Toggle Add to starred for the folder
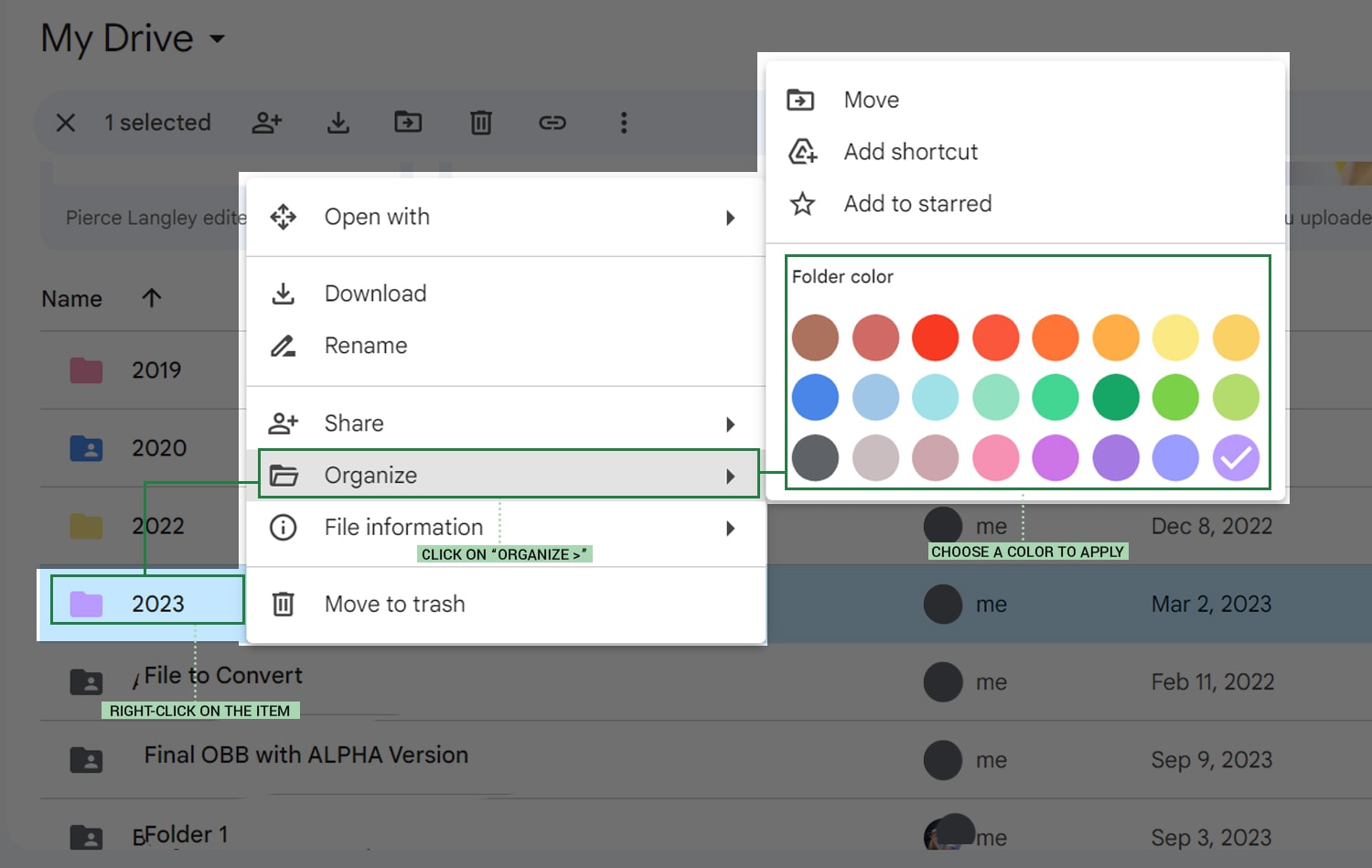 point(917,204)
